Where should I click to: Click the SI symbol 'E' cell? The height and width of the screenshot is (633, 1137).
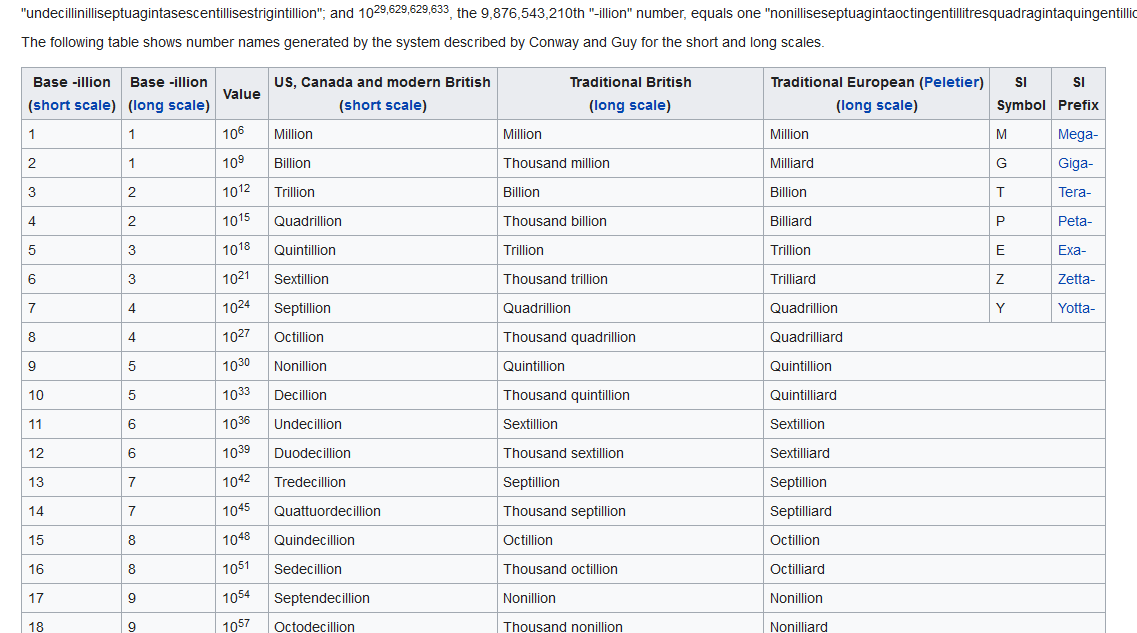coord(1020,250)
